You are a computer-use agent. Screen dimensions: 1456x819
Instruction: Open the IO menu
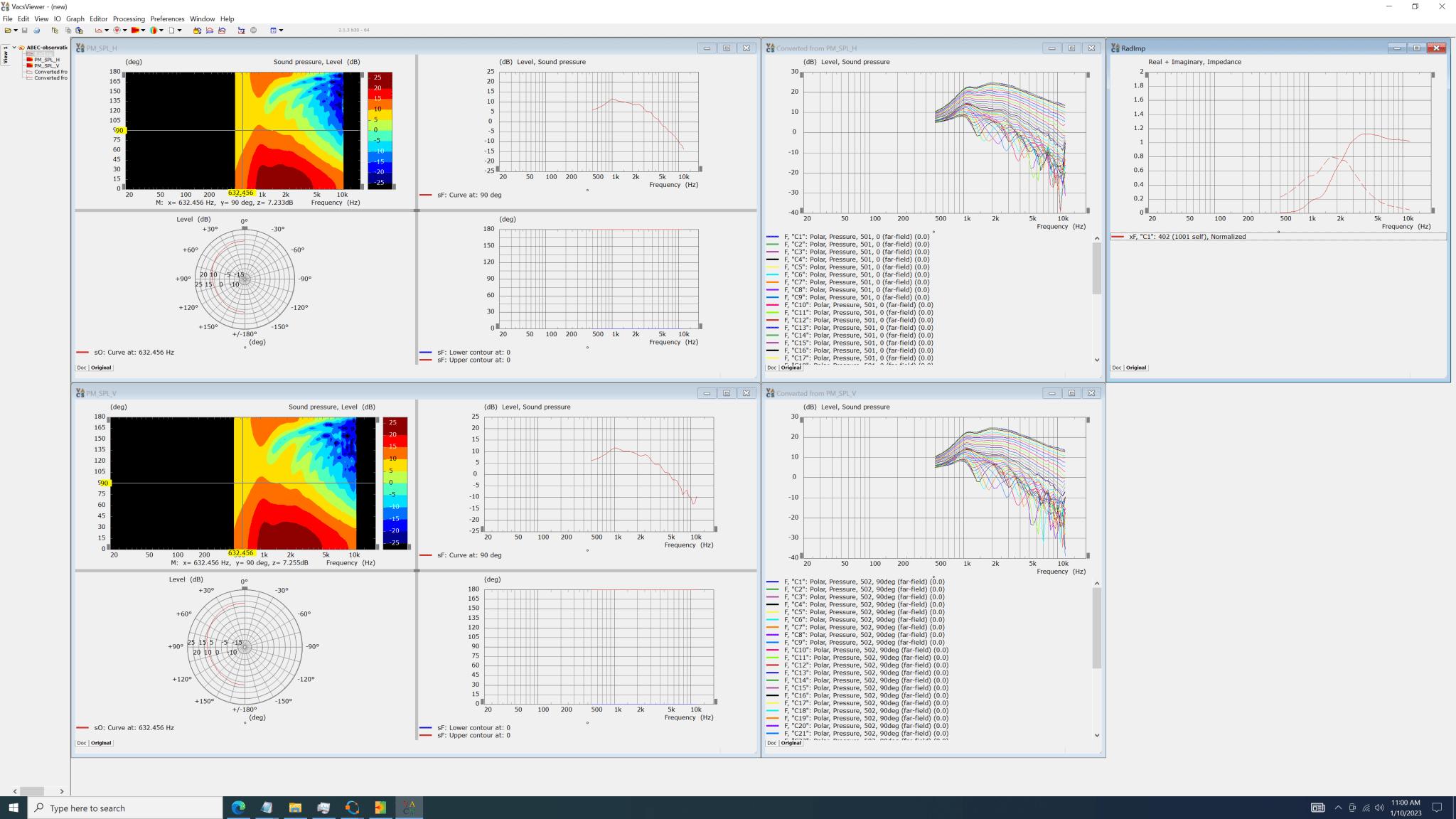coord(58,19)
